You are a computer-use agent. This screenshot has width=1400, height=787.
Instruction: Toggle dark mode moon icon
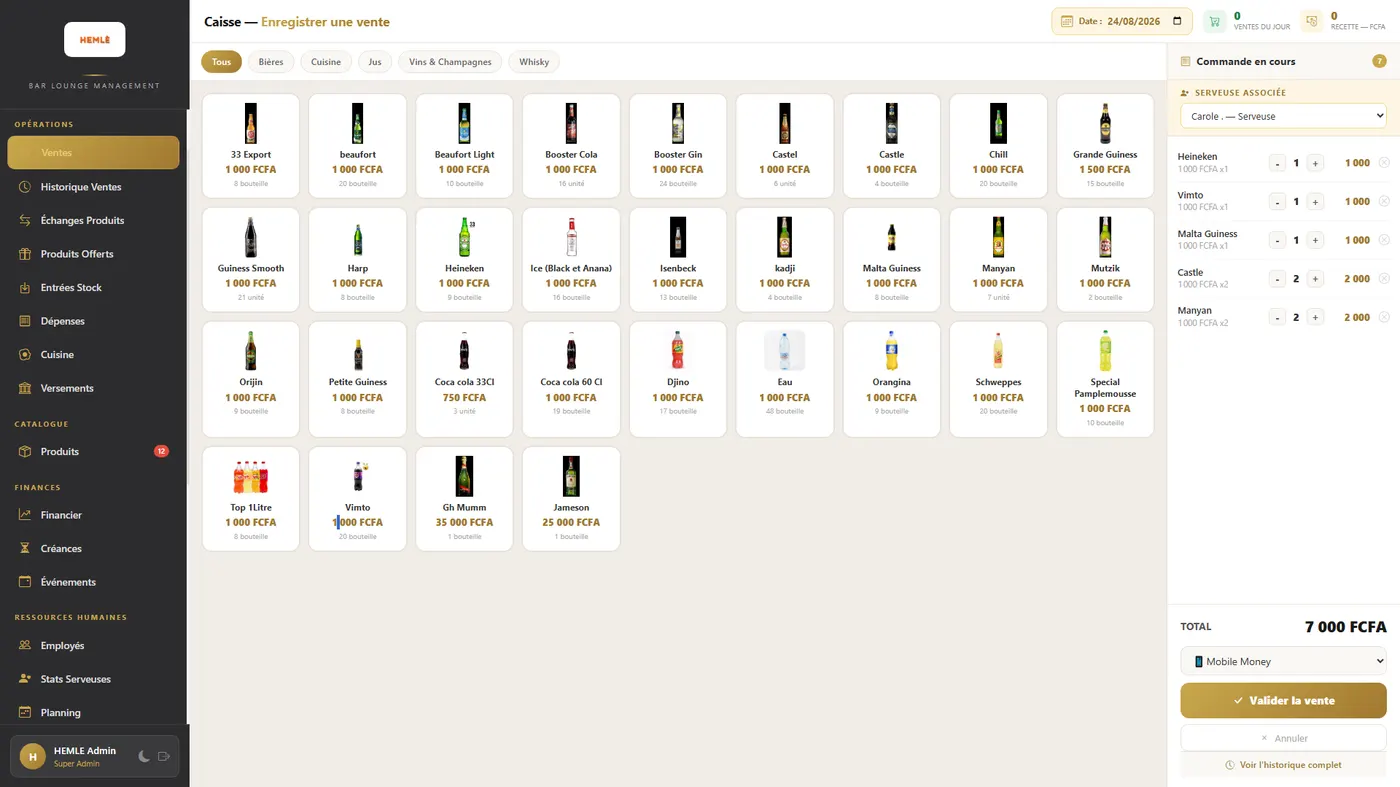144,757
